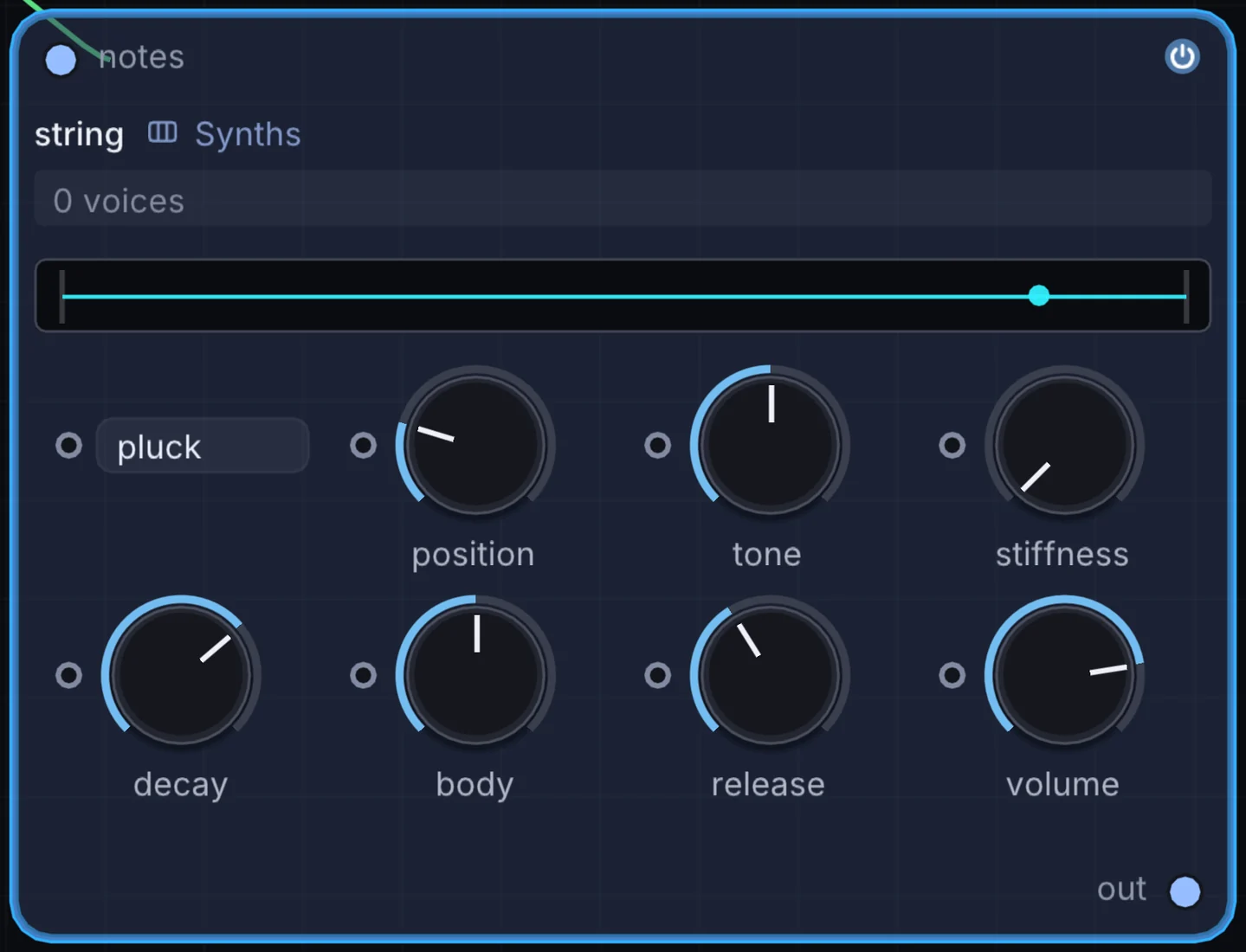Click the release knob modulation port
Viewport: 1246px width, 952px height.
point(657,675)
